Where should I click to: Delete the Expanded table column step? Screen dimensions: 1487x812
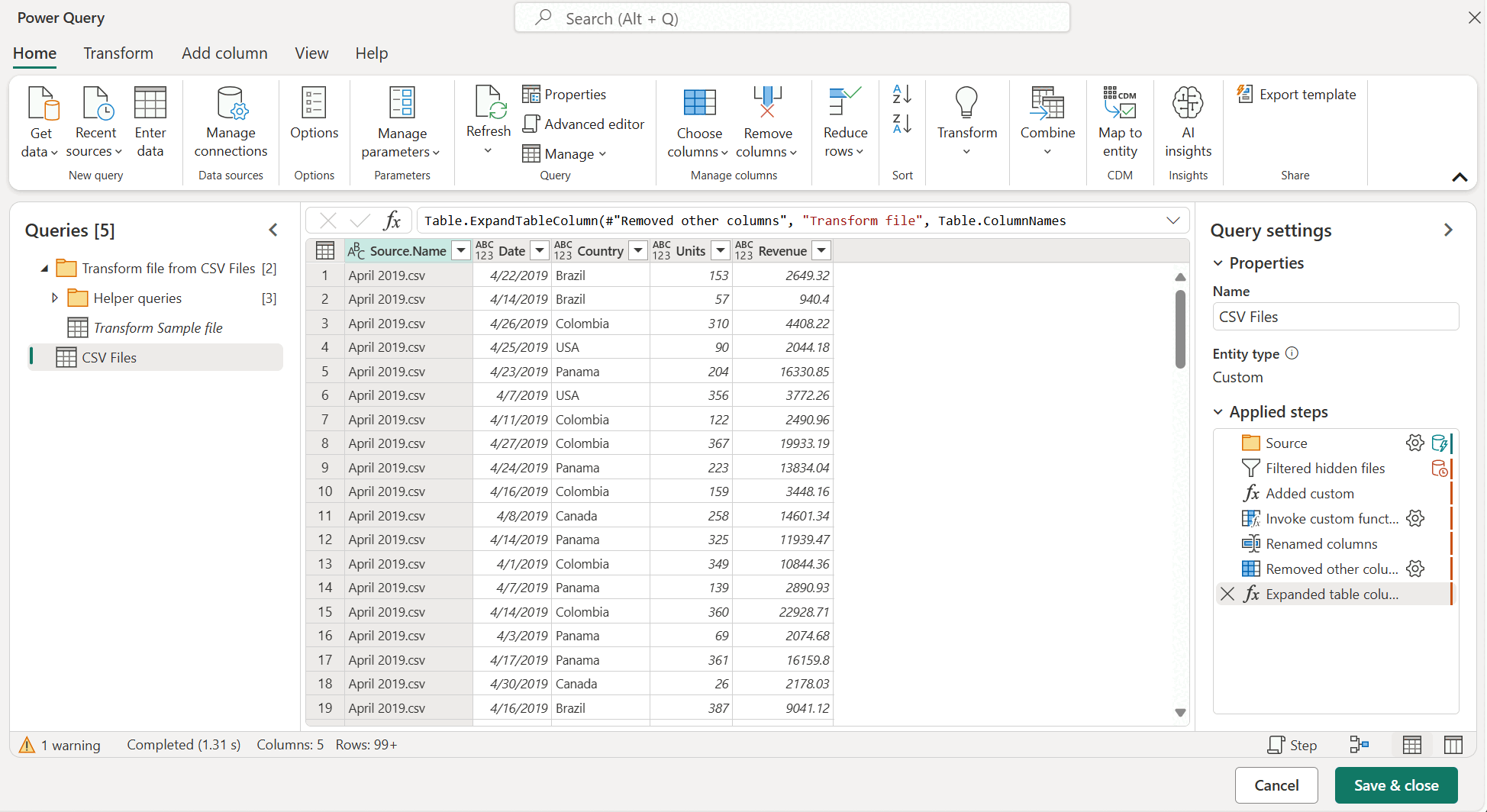1227,594
